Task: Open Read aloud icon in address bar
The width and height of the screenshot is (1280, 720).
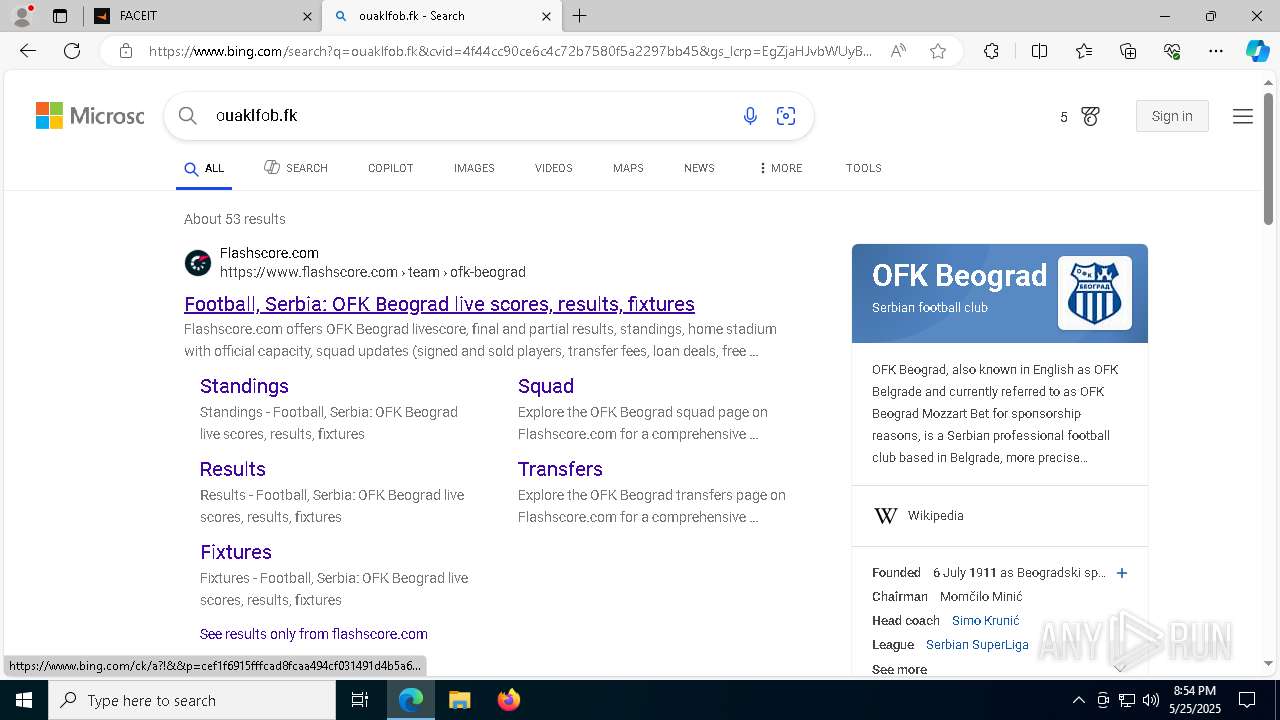Action: (898, 51)
